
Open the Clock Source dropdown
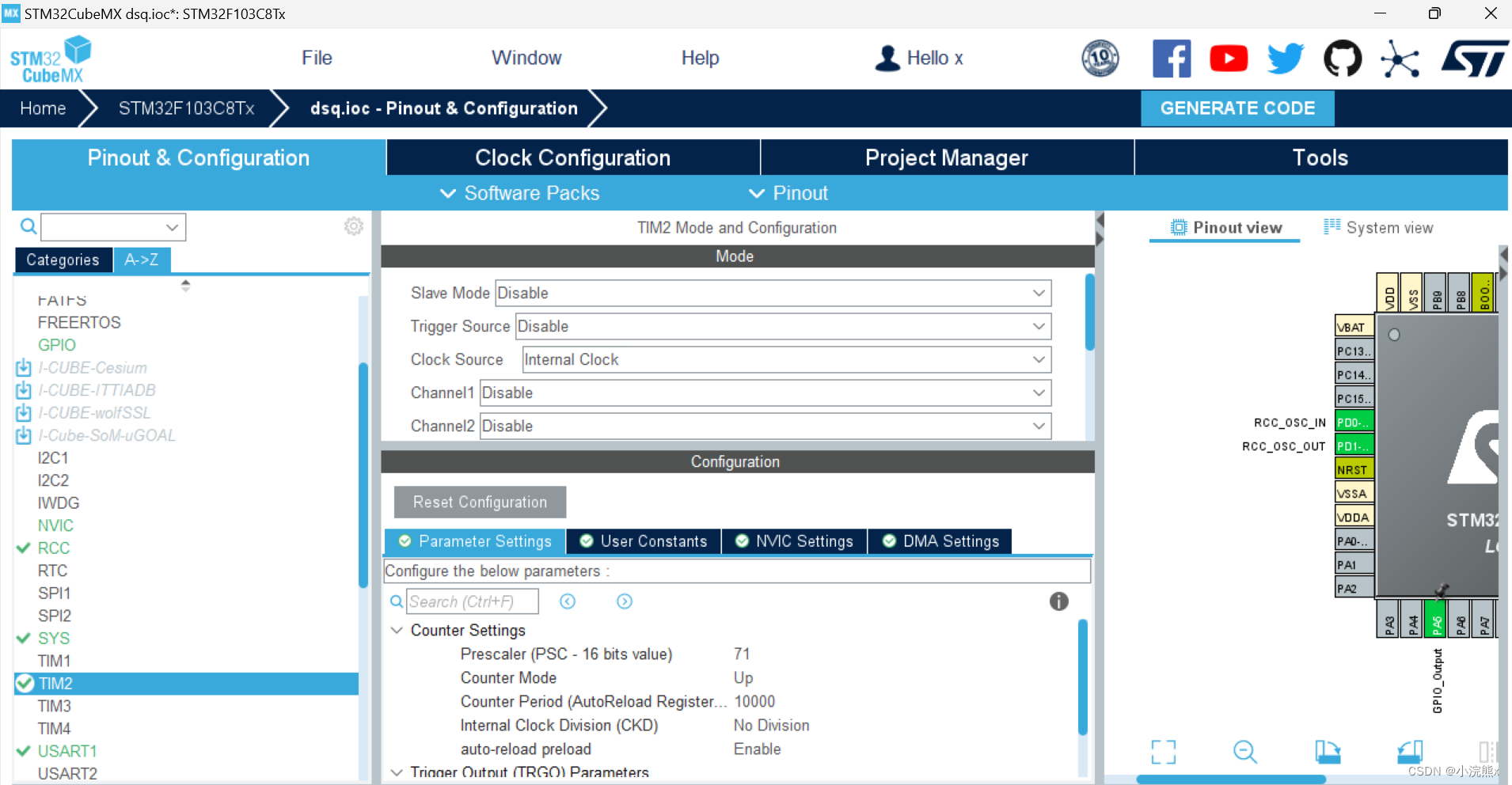786,359
